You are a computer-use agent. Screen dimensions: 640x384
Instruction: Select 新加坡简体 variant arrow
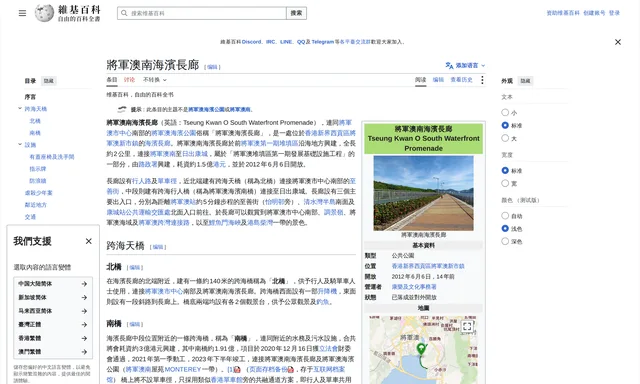coord(84,297)
